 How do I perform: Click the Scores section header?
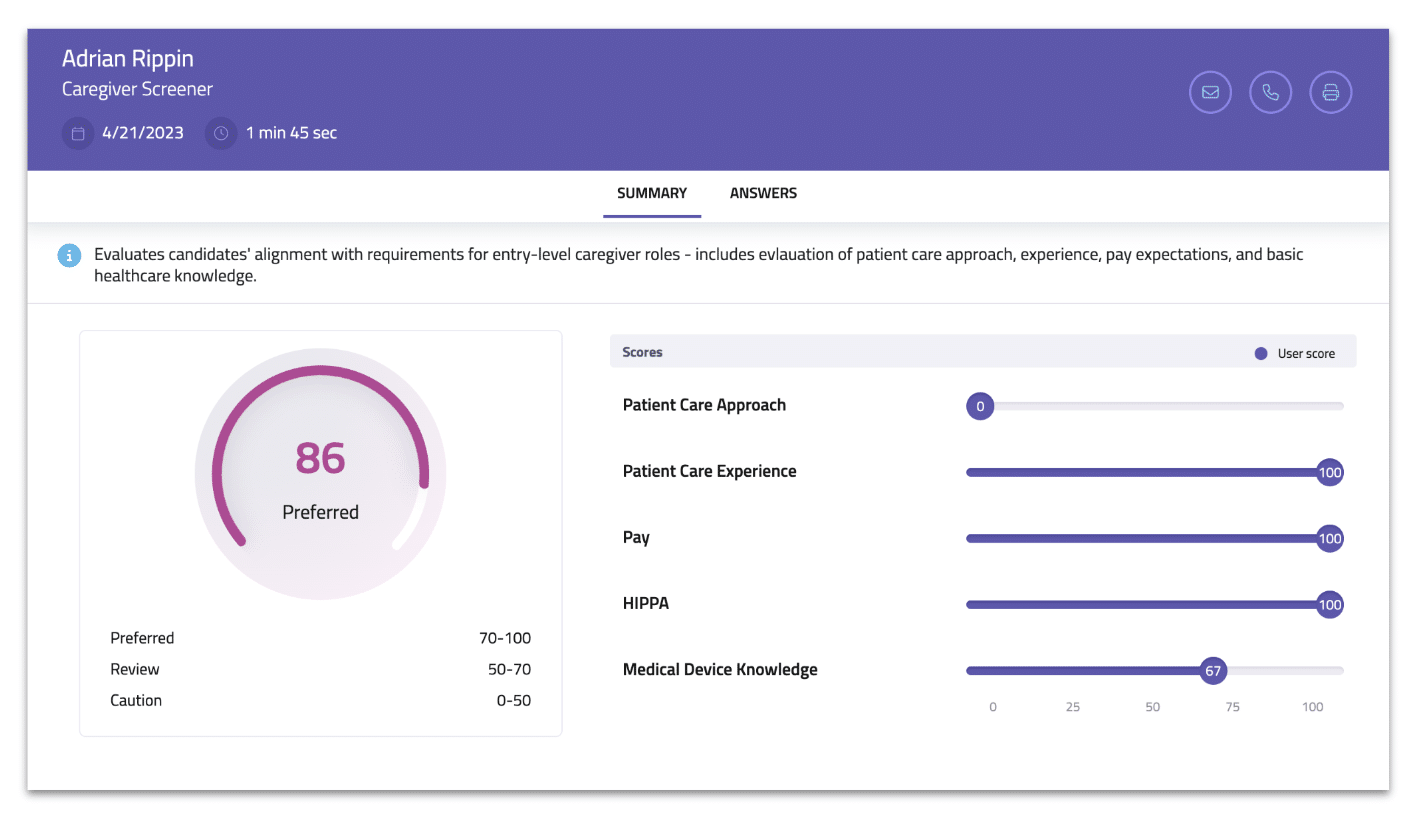click(983, 352)
